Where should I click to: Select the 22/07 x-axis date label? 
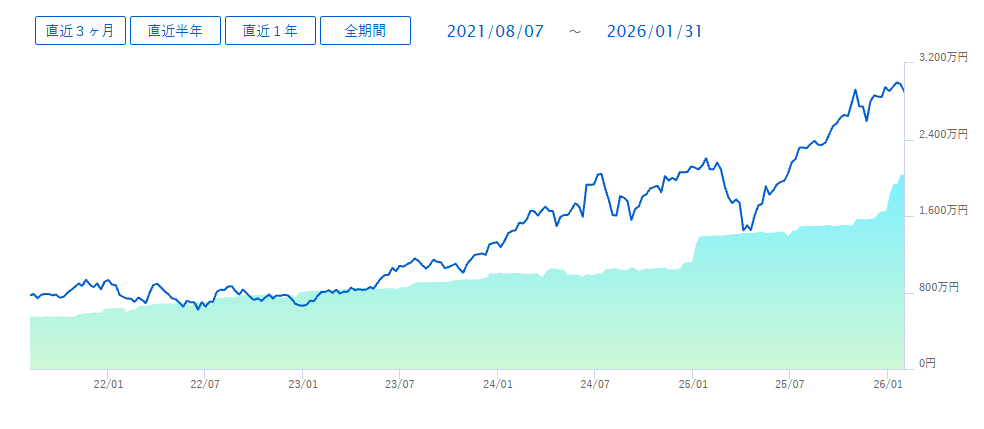click(x=204, y=383)
